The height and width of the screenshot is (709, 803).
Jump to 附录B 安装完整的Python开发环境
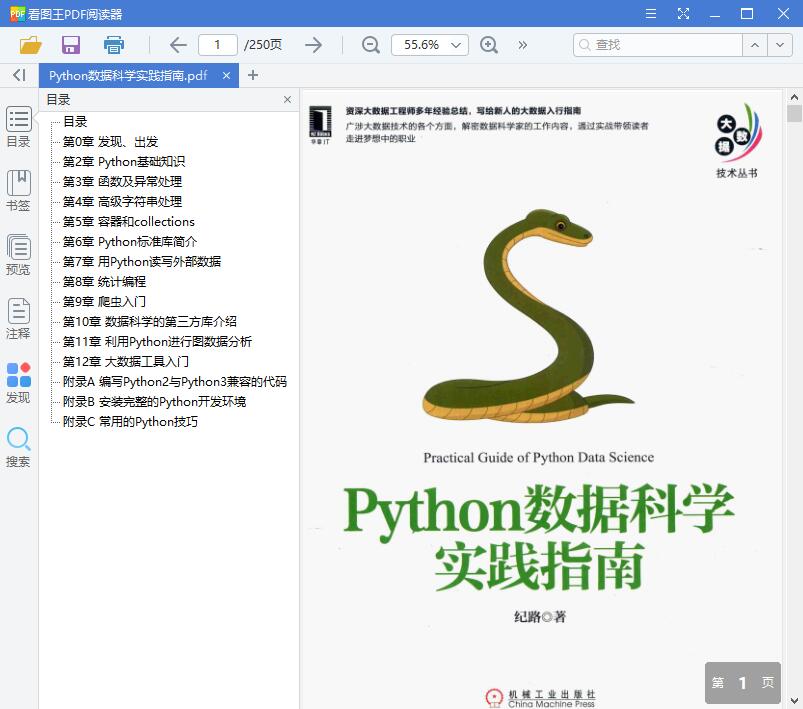(x=154, y=401)
